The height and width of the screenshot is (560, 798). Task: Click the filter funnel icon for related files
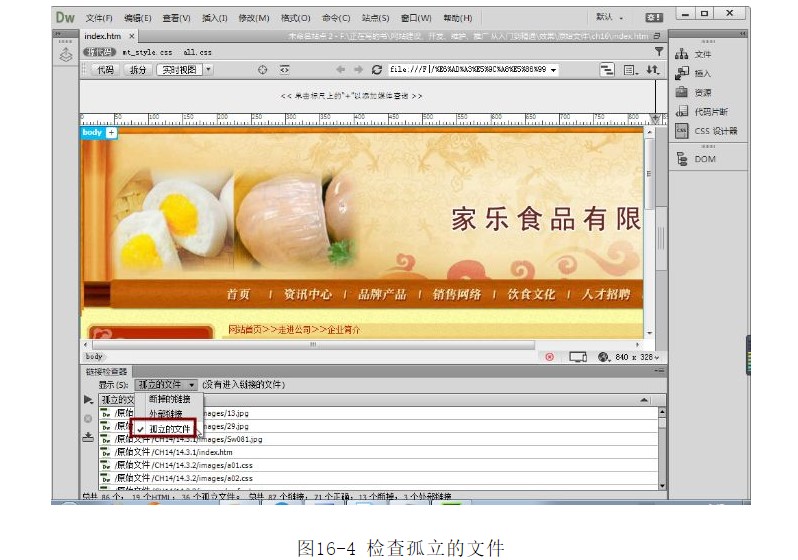point(658,51)
